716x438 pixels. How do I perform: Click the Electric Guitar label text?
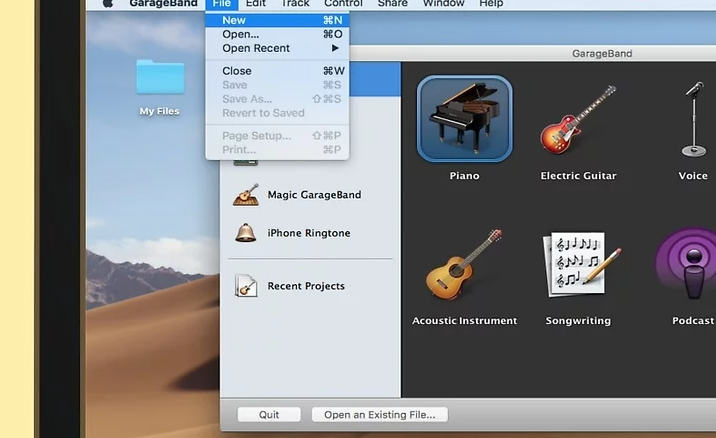pyautogui.click(x=579, y=176)
